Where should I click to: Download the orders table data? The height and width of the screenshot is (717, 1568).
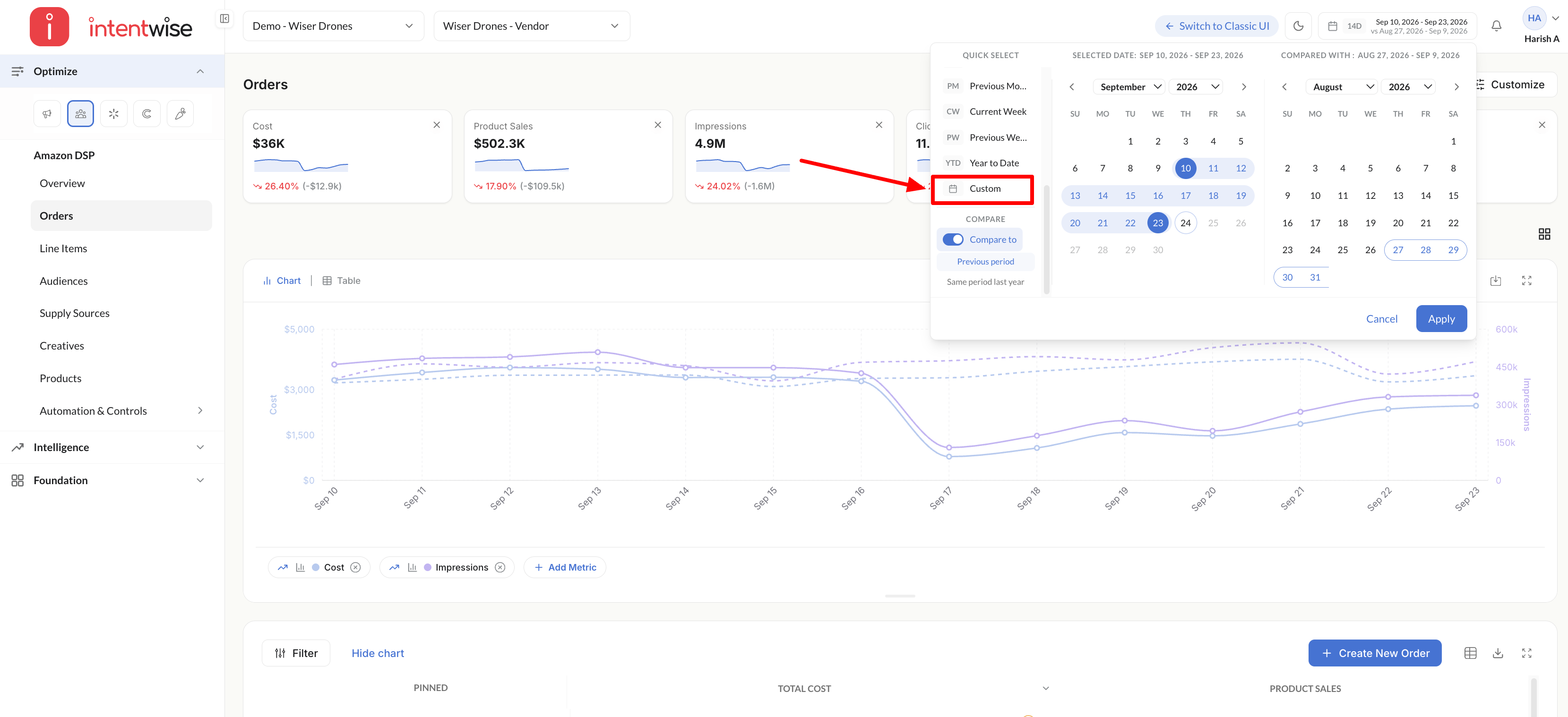click(x=1498, y=653)
